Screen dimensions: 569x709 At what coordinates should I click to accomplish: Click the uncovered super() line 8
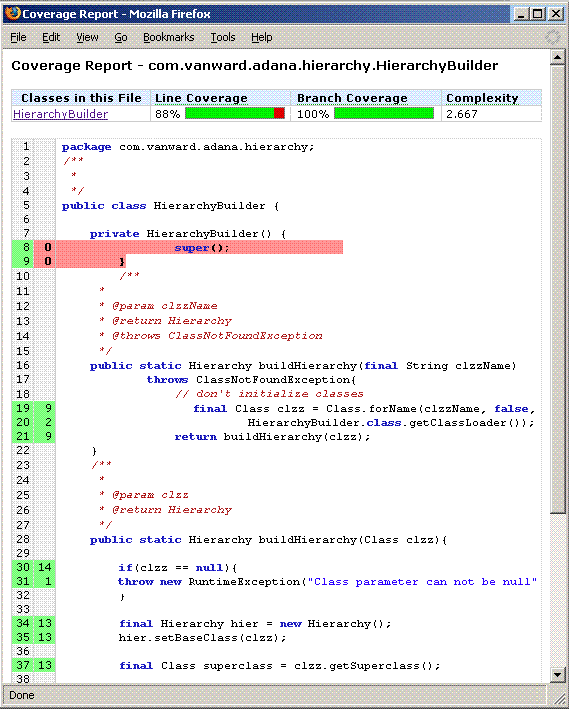point(199,247)
